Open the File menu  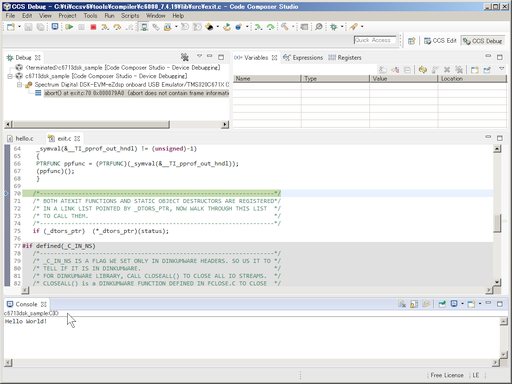[10, 16]
